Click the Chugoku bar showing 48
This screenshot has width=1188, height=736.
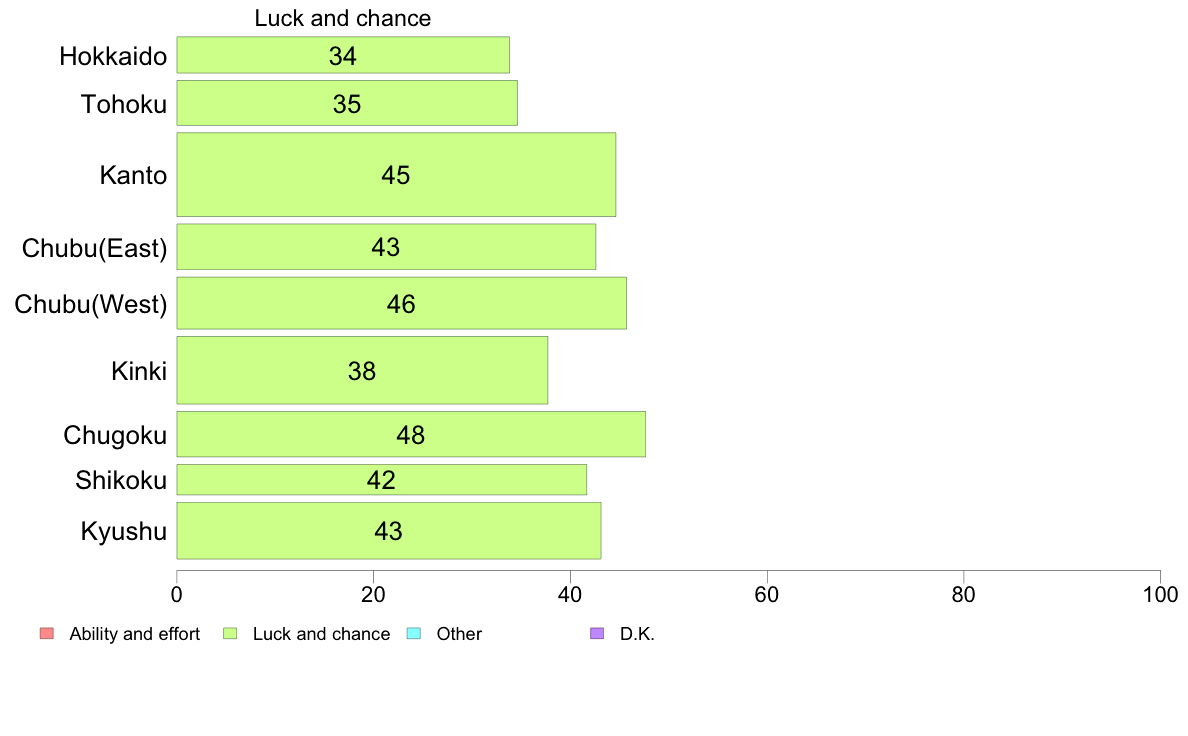tap(411, 434)
